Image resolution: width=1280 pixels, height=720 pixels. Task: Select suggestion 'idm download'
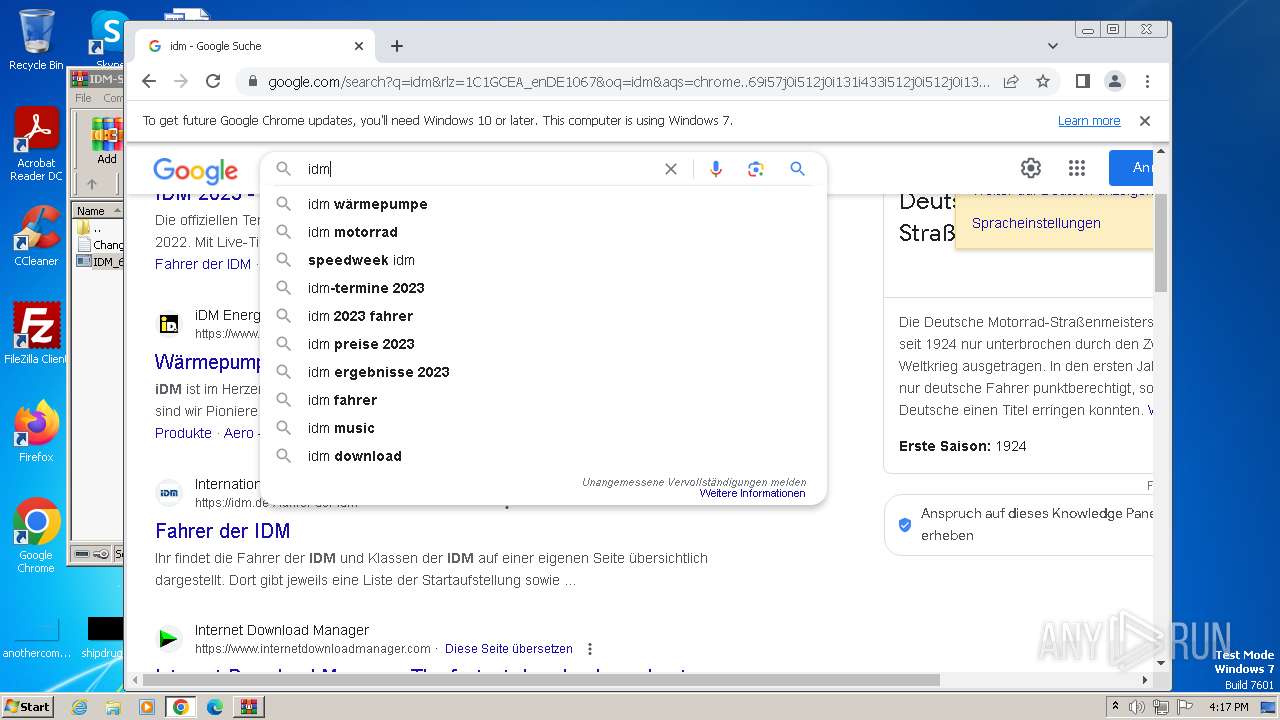(543, 456)
